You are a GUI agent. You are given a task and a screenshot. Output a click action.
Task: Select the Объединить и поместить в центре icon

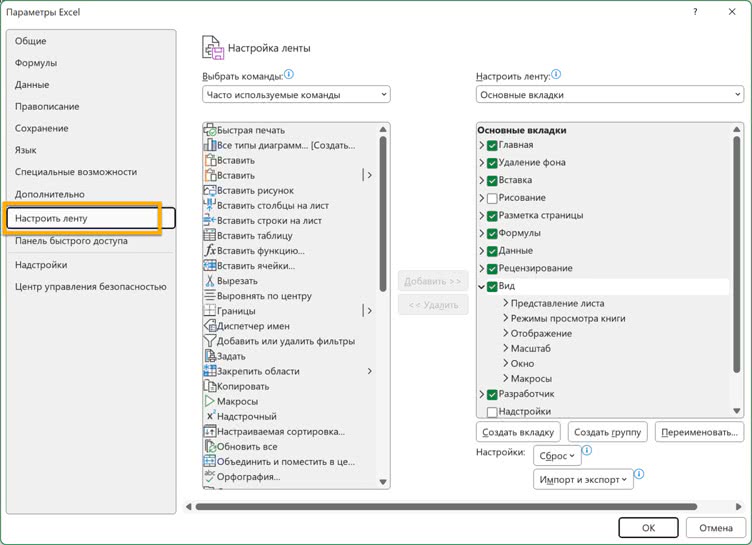click(210, 461)
